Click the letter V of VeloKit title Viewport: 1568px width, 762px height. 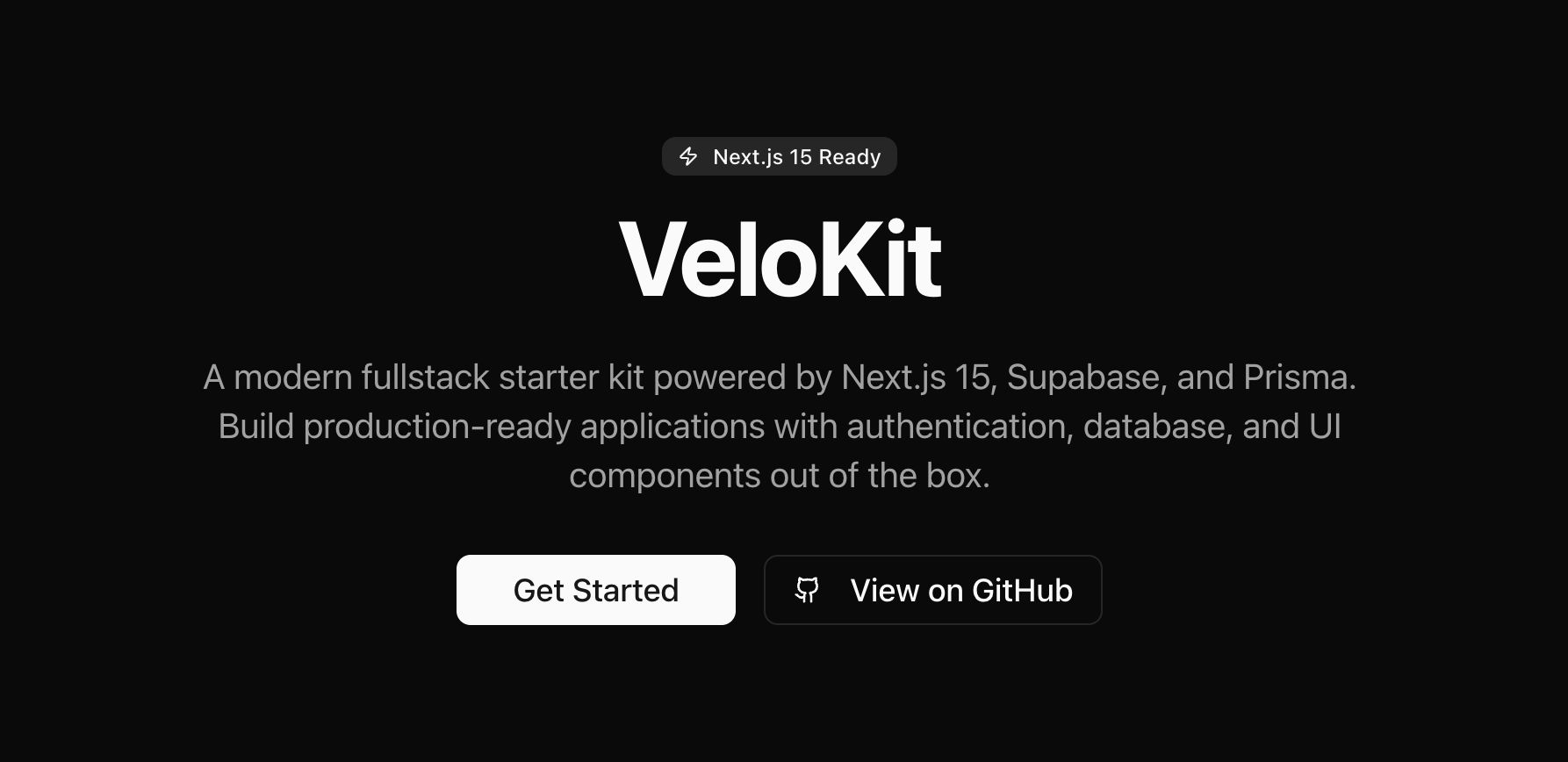[650, 259]
